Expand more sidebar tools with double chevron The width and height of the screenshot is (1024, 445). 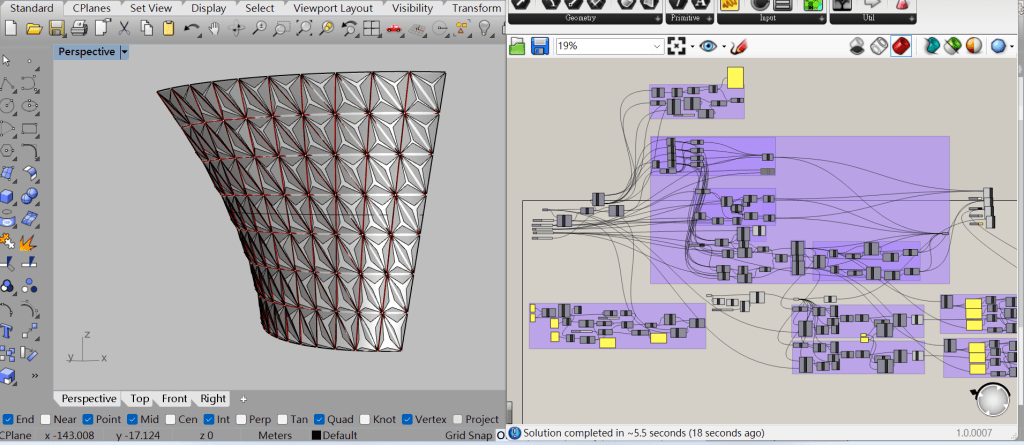35,375
